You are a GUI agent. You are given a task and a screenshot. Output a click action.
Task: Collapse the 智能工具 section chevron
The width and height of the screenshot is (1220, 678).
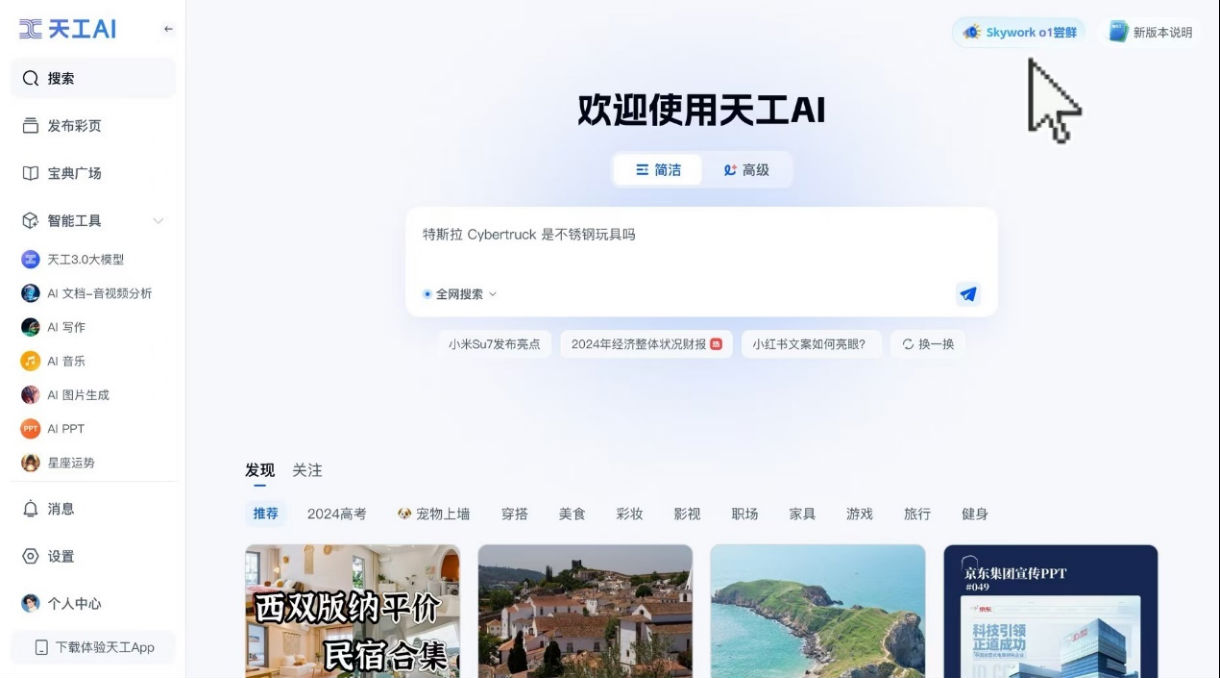tap(158, 221)
